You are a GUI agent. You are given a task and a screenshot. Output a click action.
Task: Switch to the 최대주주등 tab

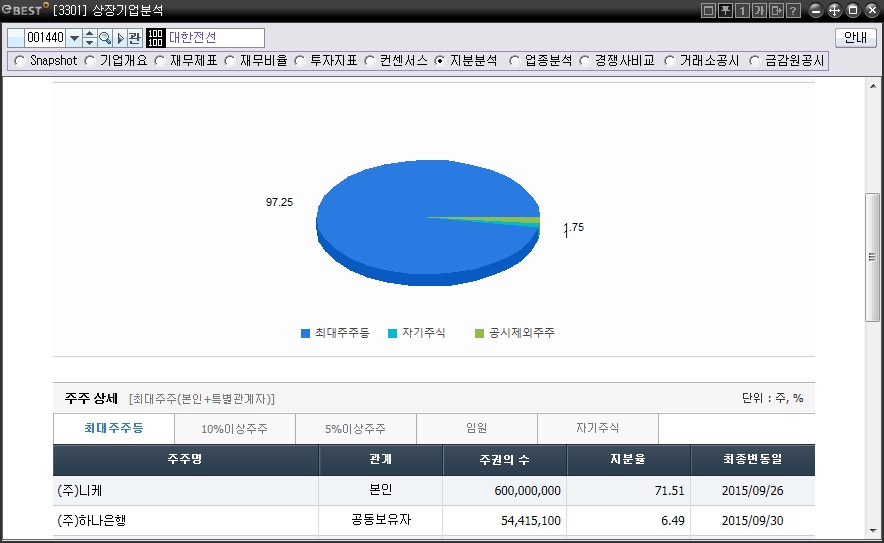(114, 429)
